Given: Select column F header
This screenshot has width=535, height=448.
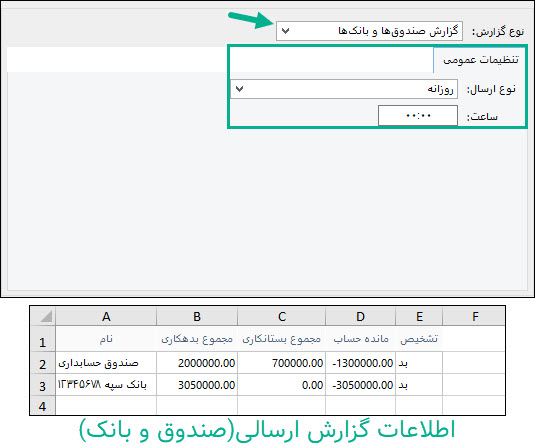Looking at the screenshot, I should (x=474, y=316).
